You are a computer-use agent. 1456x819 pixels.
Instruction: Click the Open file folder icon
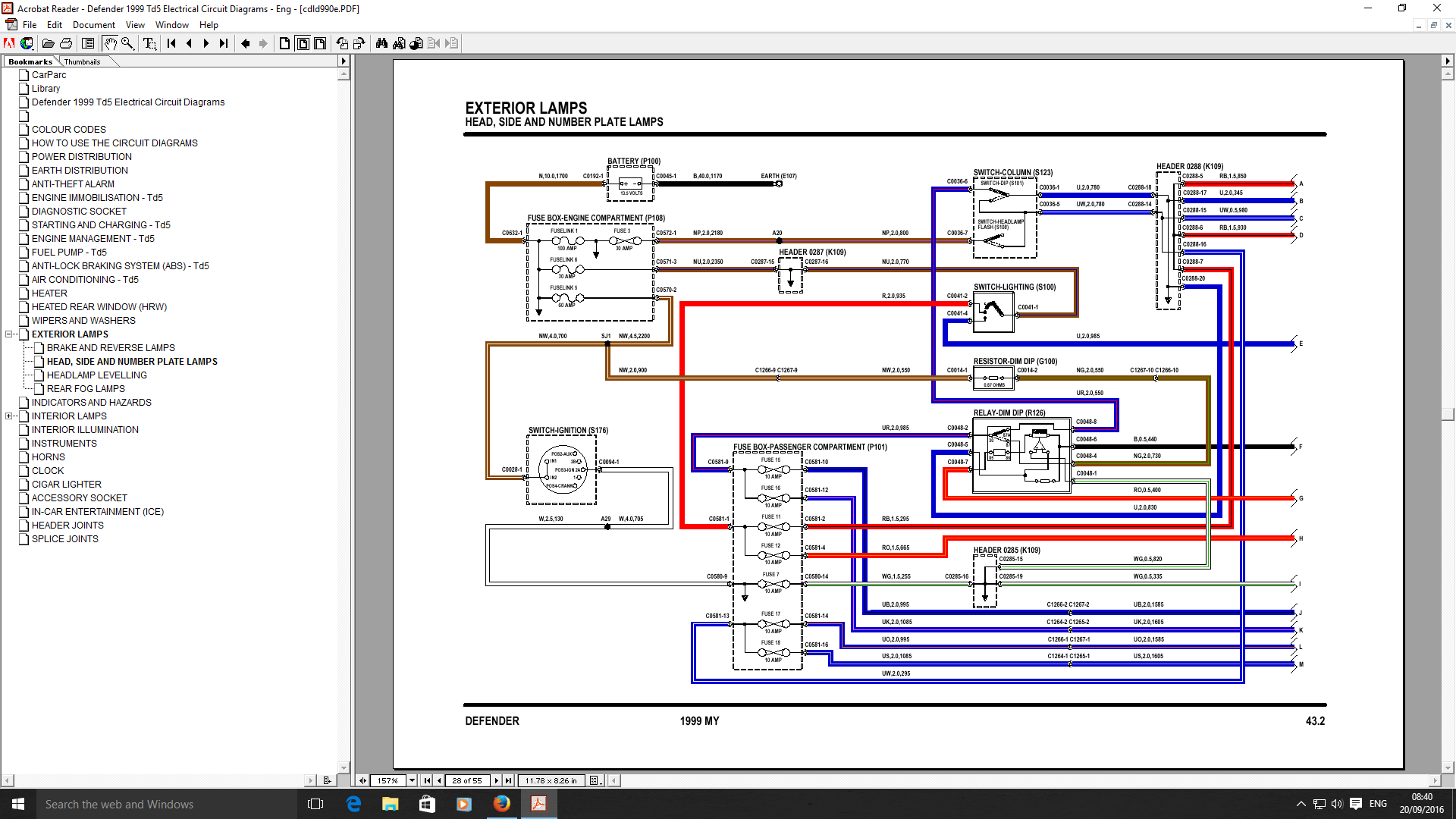coord(48,44)
